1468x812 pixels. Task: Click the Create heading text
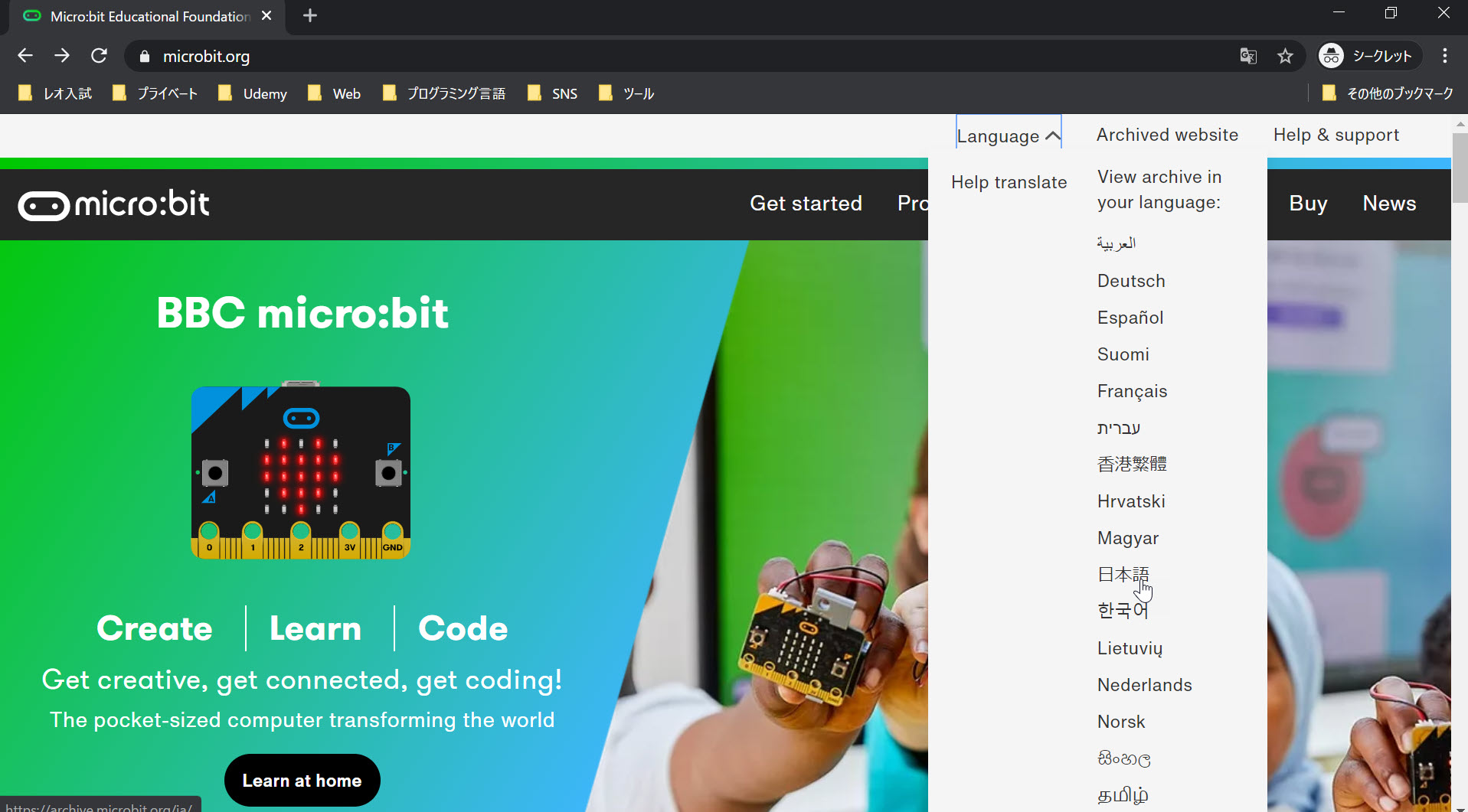click(155, 628)
